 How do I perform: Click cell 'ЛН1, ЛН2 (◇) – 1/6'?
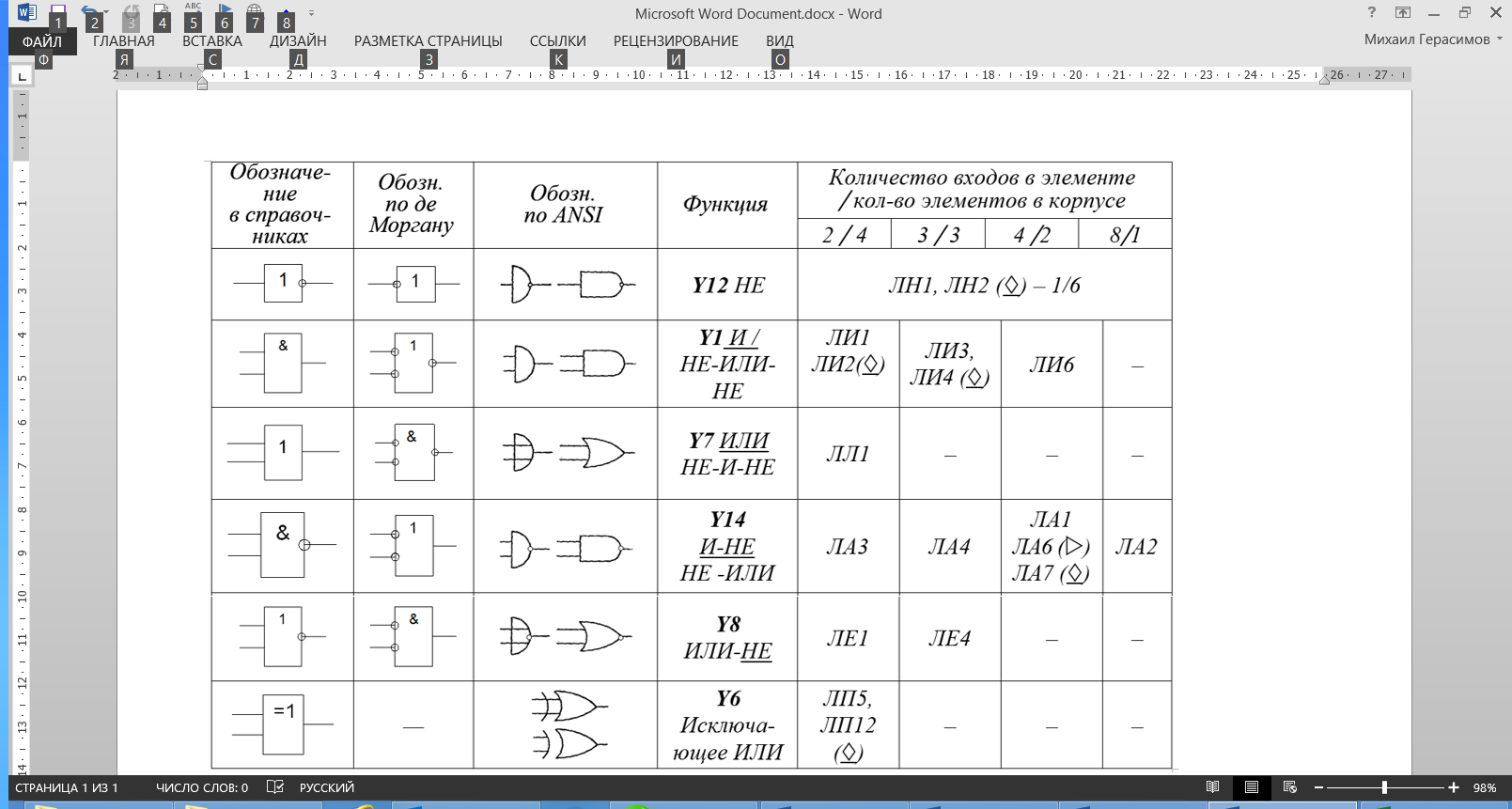984,285
